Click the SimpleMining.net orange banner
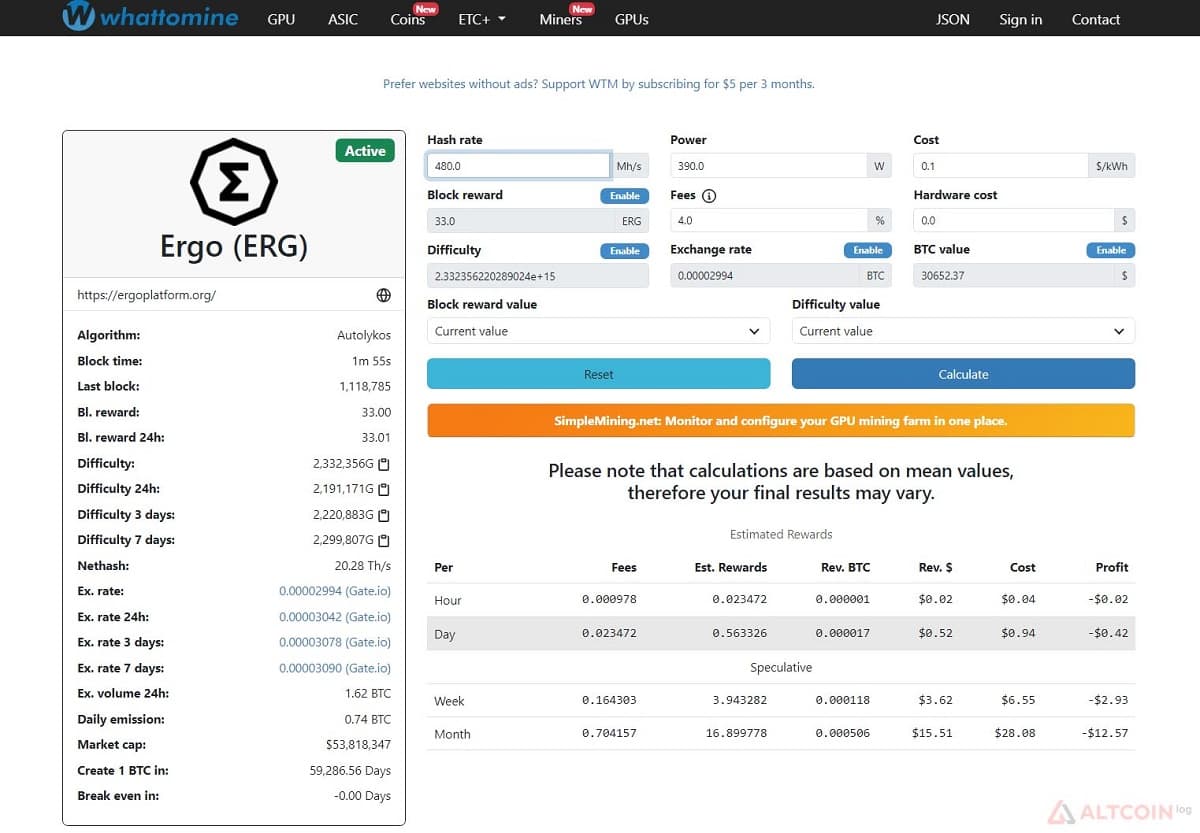1200x833 pixels. (x=781, y=421)
